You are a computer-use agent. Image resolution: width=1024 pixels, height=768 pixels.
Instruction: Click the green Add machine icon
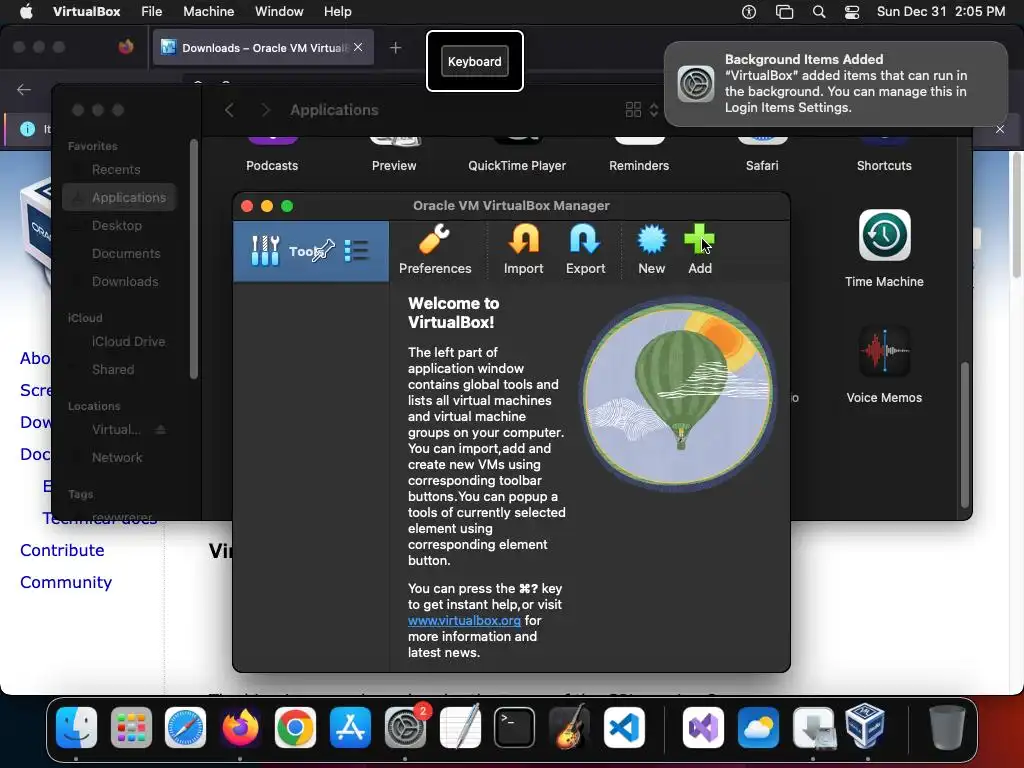[x=699, y=249]
